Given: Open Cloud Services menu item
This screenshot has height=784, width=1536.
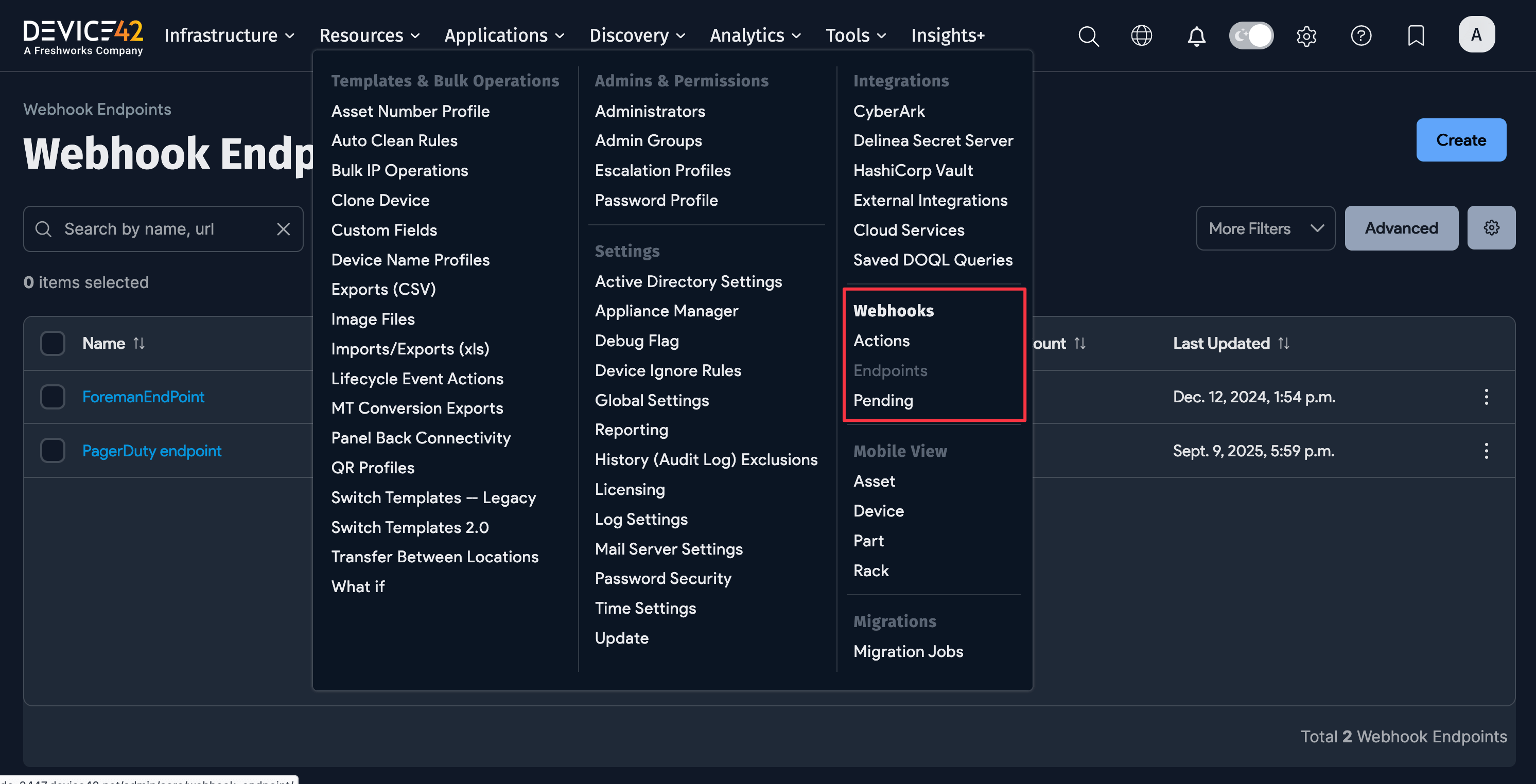Looking at the screenshot, I should coord(909,230).
